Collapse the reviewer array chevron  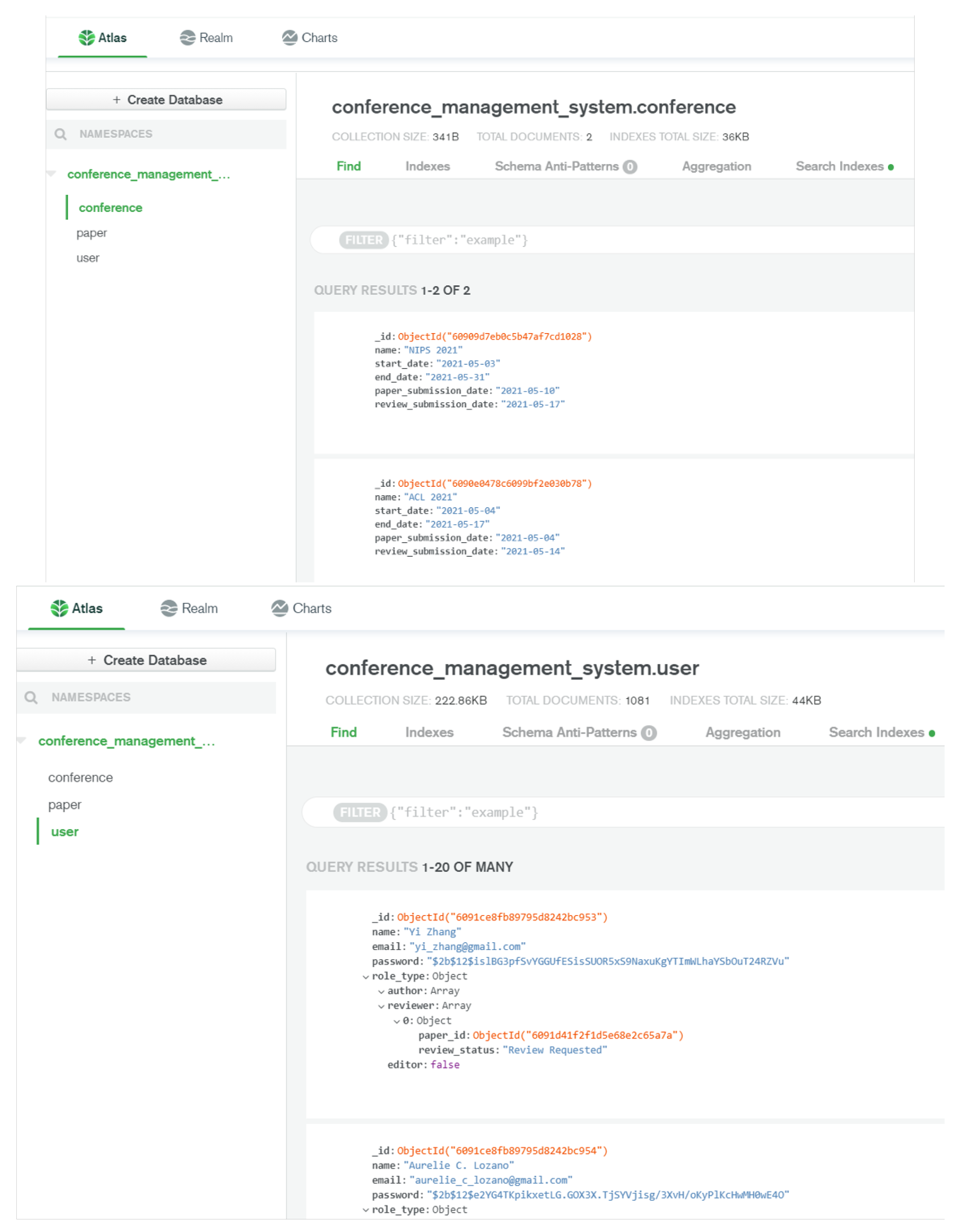[381, 1006]
